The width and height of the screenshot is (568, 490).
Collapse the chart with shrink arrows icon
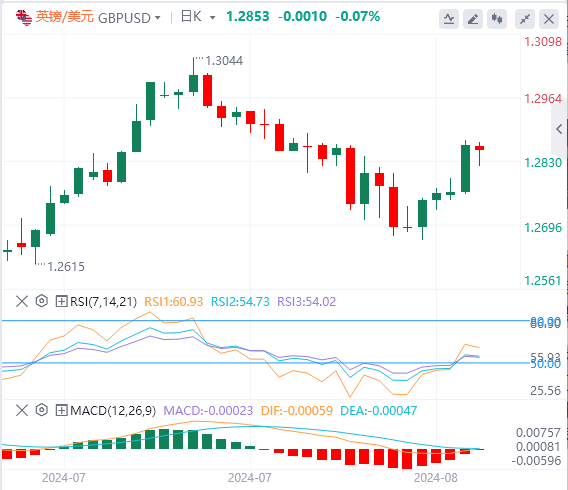click(525, 19)
